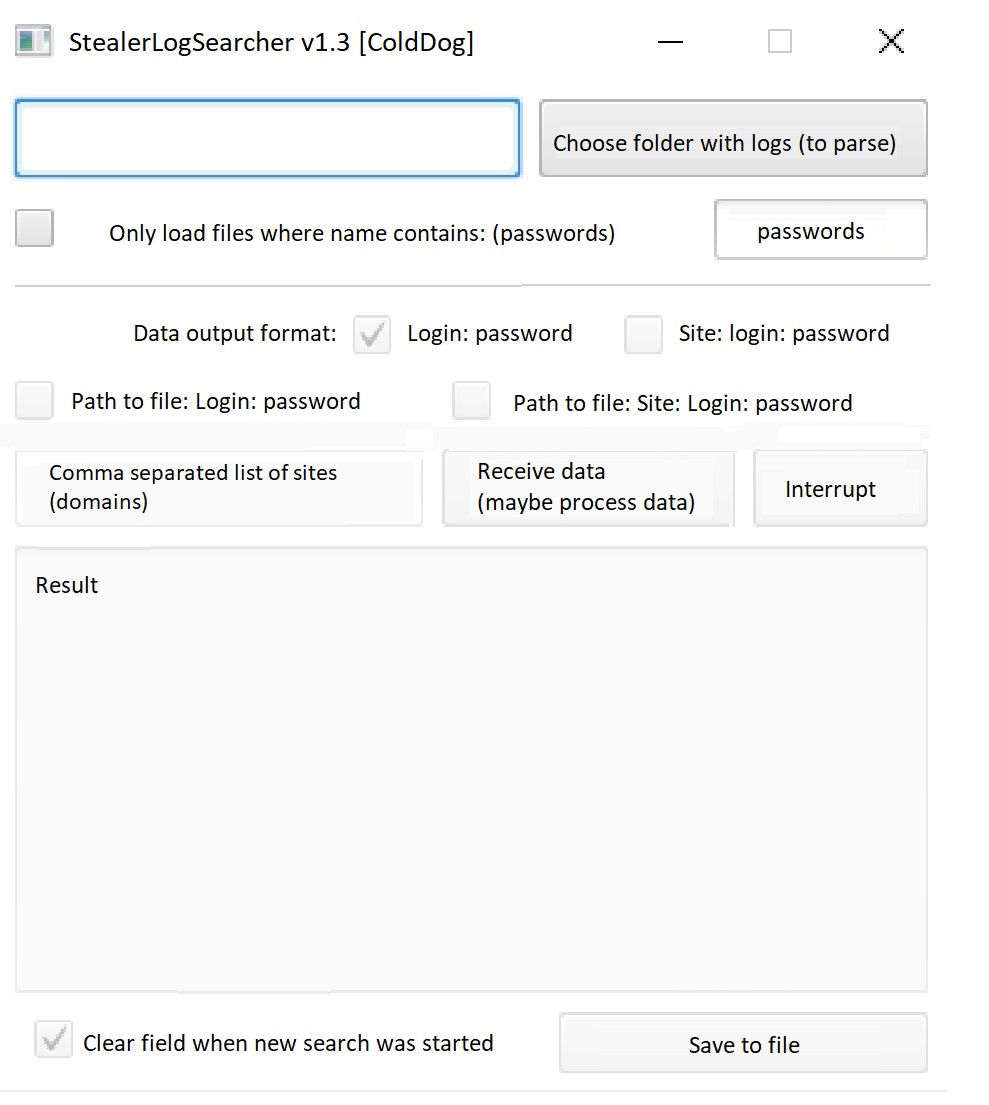Click the Save to file button

pyautogui.click(x=743, y=1044)
